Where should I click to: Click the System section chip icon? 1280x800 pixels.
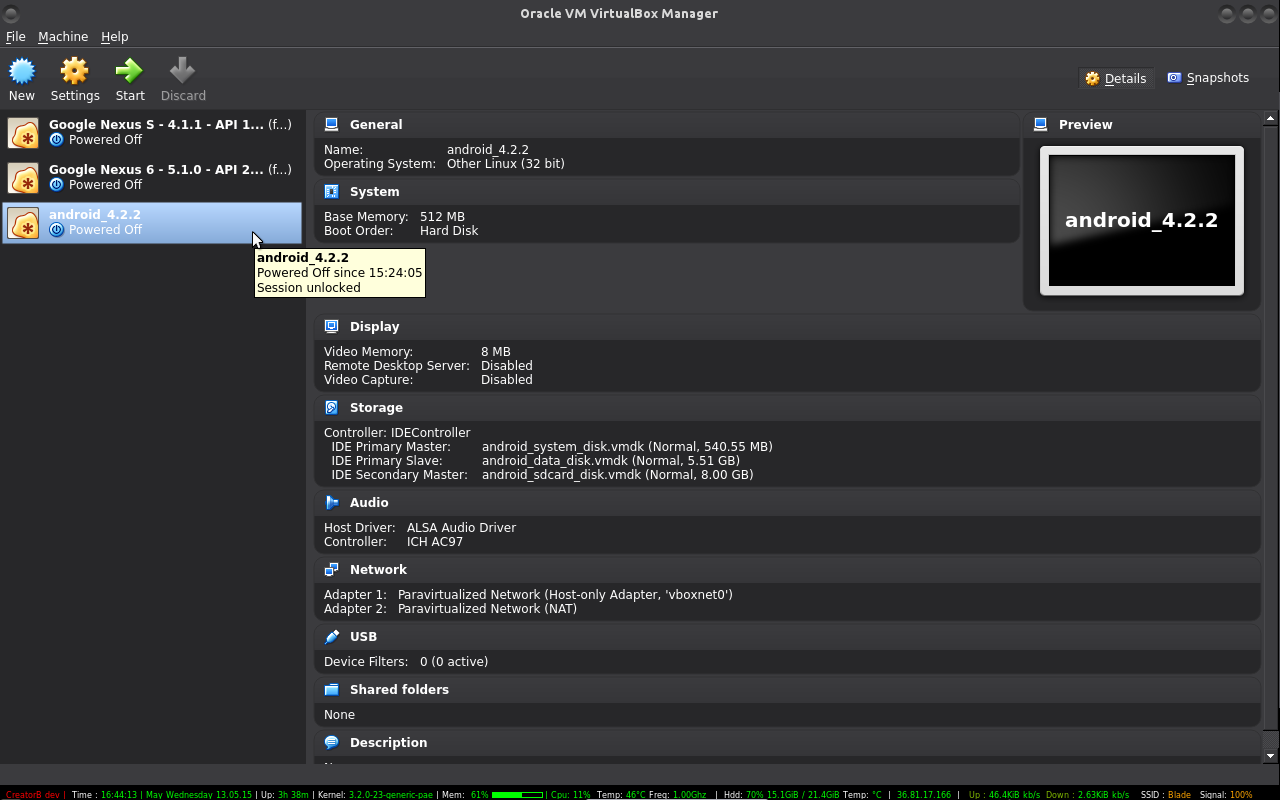(332, 192)
